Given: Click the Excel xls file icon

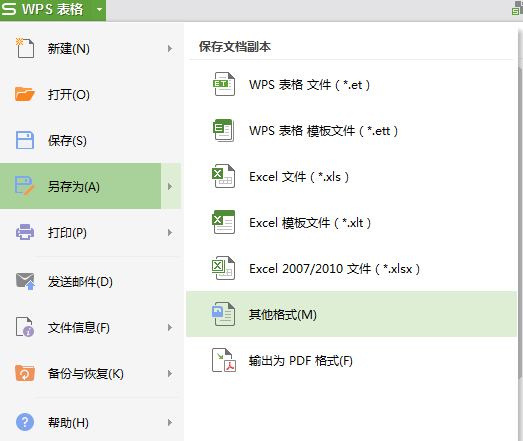Looking at the screenshot, I should tap(224, 176).
